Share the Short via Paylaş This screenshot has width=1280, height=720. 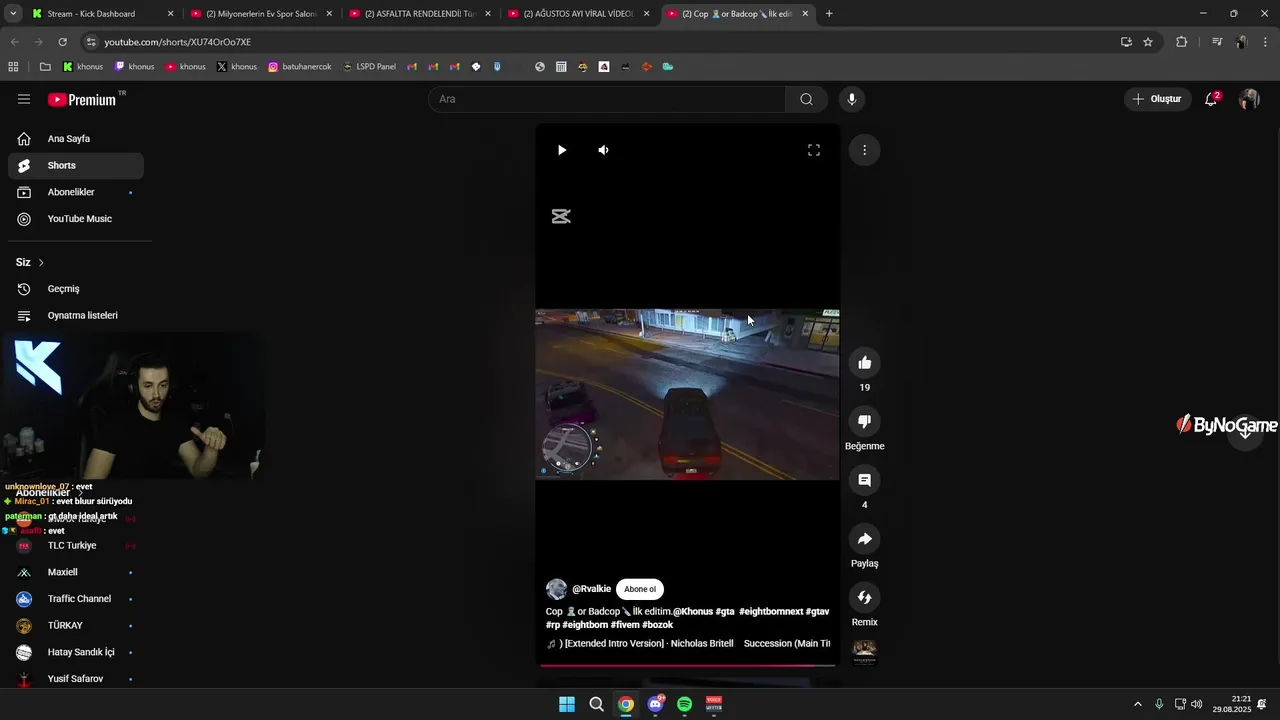865,539
